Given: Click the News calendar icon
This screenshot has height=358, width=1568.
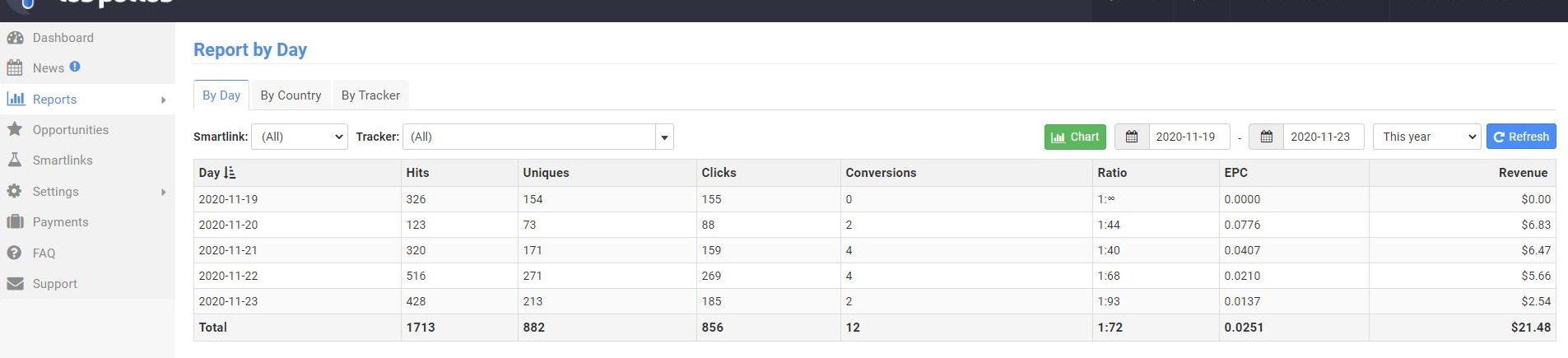Looking at the screenshot, I should [15, 68].
